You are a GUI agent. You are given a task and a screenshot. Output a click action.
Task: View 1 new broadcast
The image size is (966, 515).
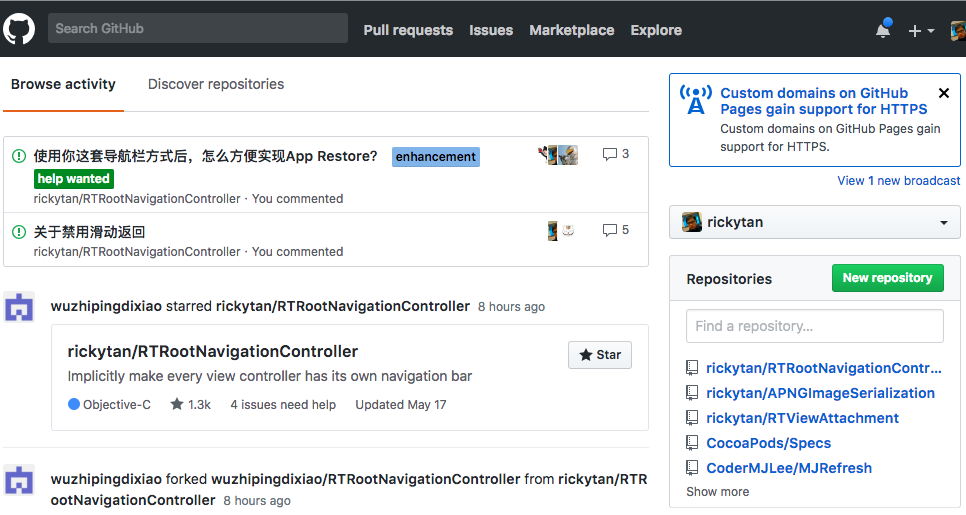coord(898,181)
